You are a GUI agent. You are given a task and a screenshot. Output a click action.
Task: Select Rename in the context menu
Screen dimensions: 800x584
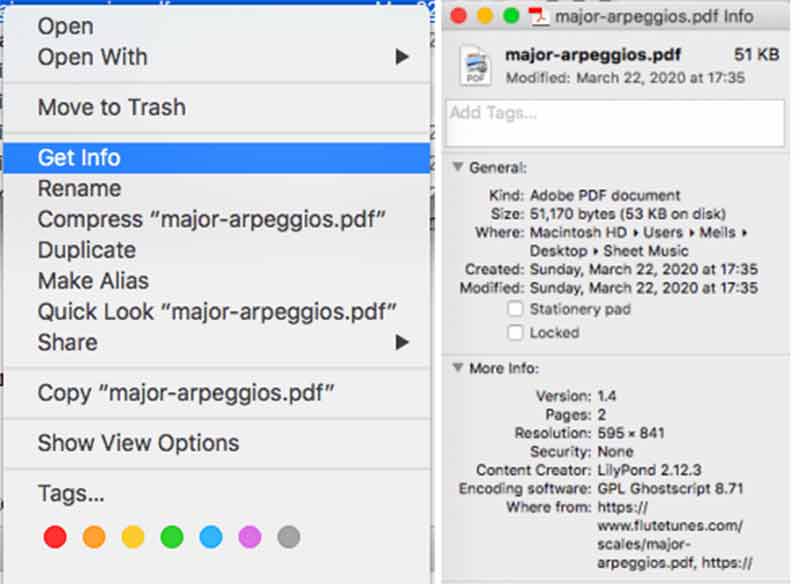[x=217, y=189]
